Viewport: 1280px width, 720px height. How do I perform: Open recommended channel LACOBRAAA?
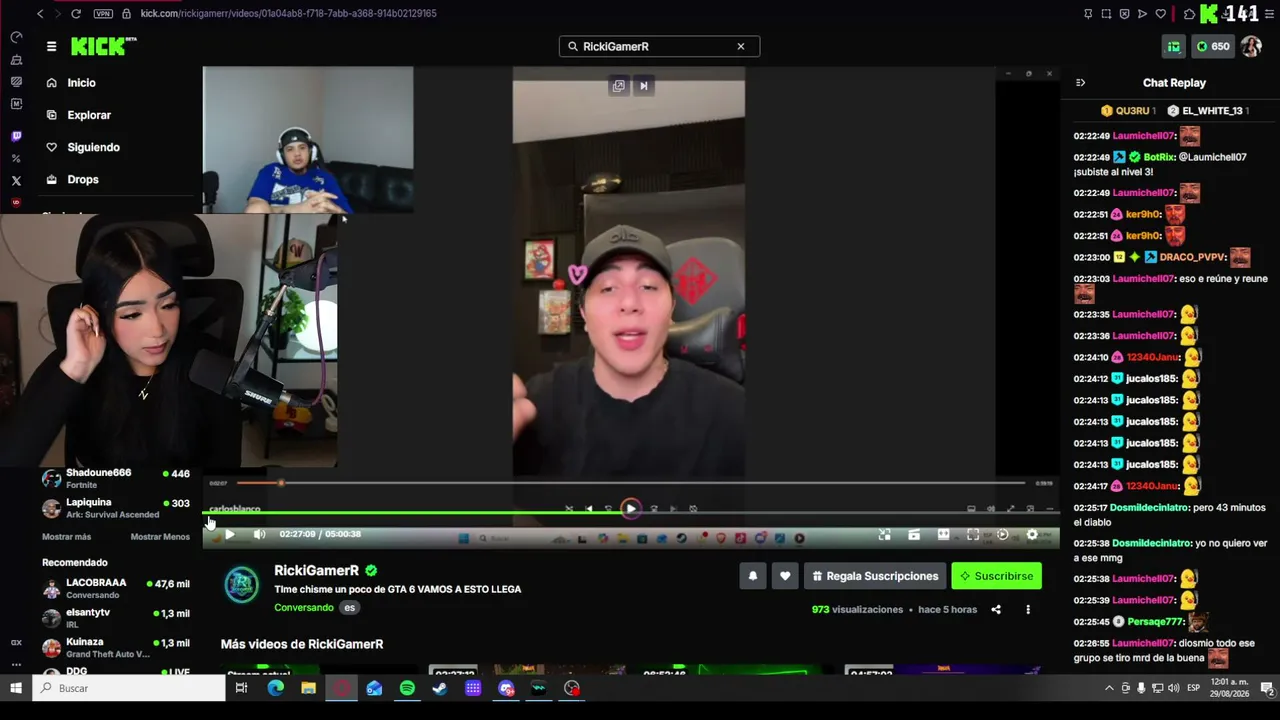(116, 588)
